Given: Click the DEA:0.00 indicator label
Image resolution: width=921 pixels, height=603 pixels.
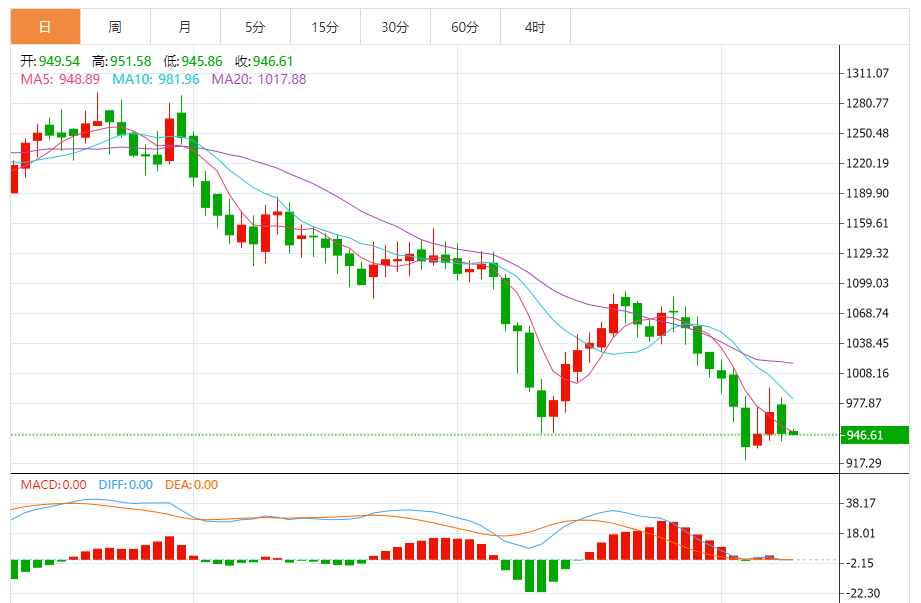Looking at the screenshot, I should (x=191, y=484).
